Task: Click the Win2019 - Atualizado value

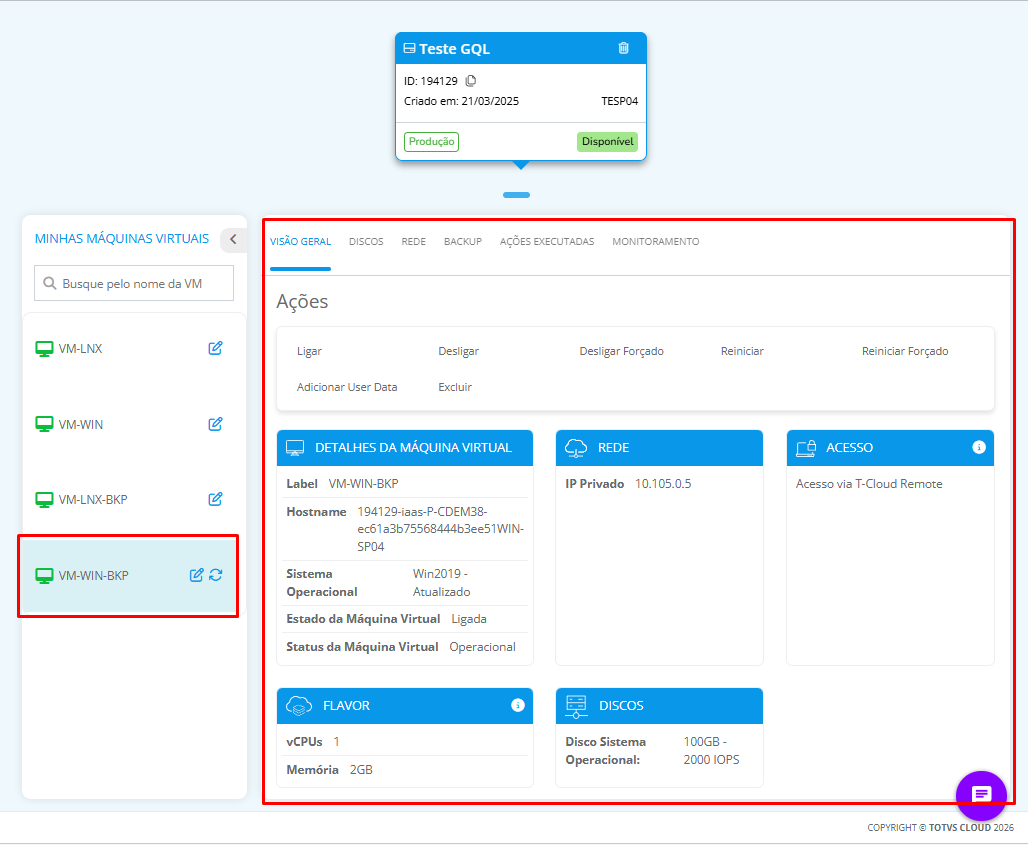Action: (441, 583)
